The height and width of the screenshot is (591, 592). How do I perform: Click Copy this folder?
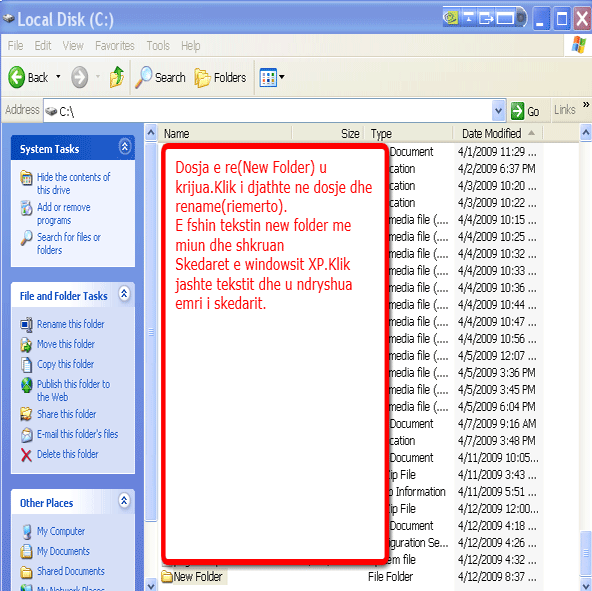[65, 364]
